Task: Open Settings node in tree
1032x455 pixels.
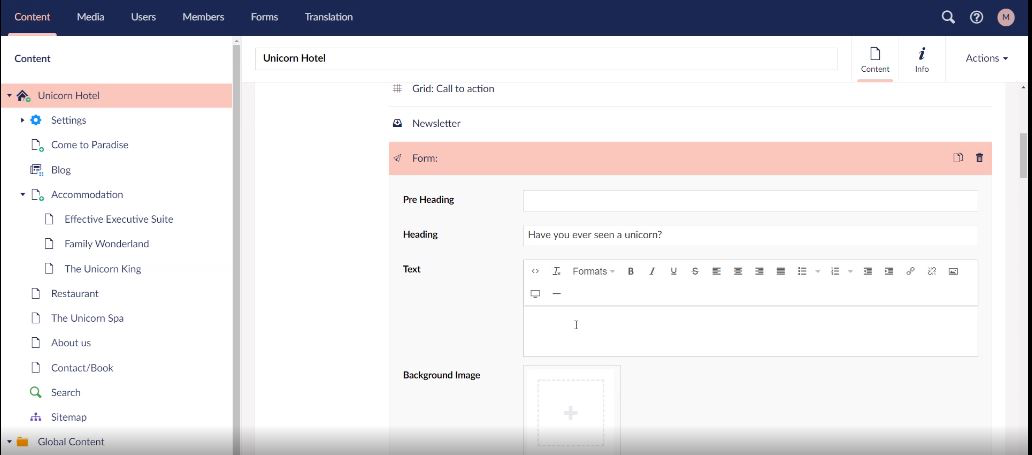Action: coord(68,120)
